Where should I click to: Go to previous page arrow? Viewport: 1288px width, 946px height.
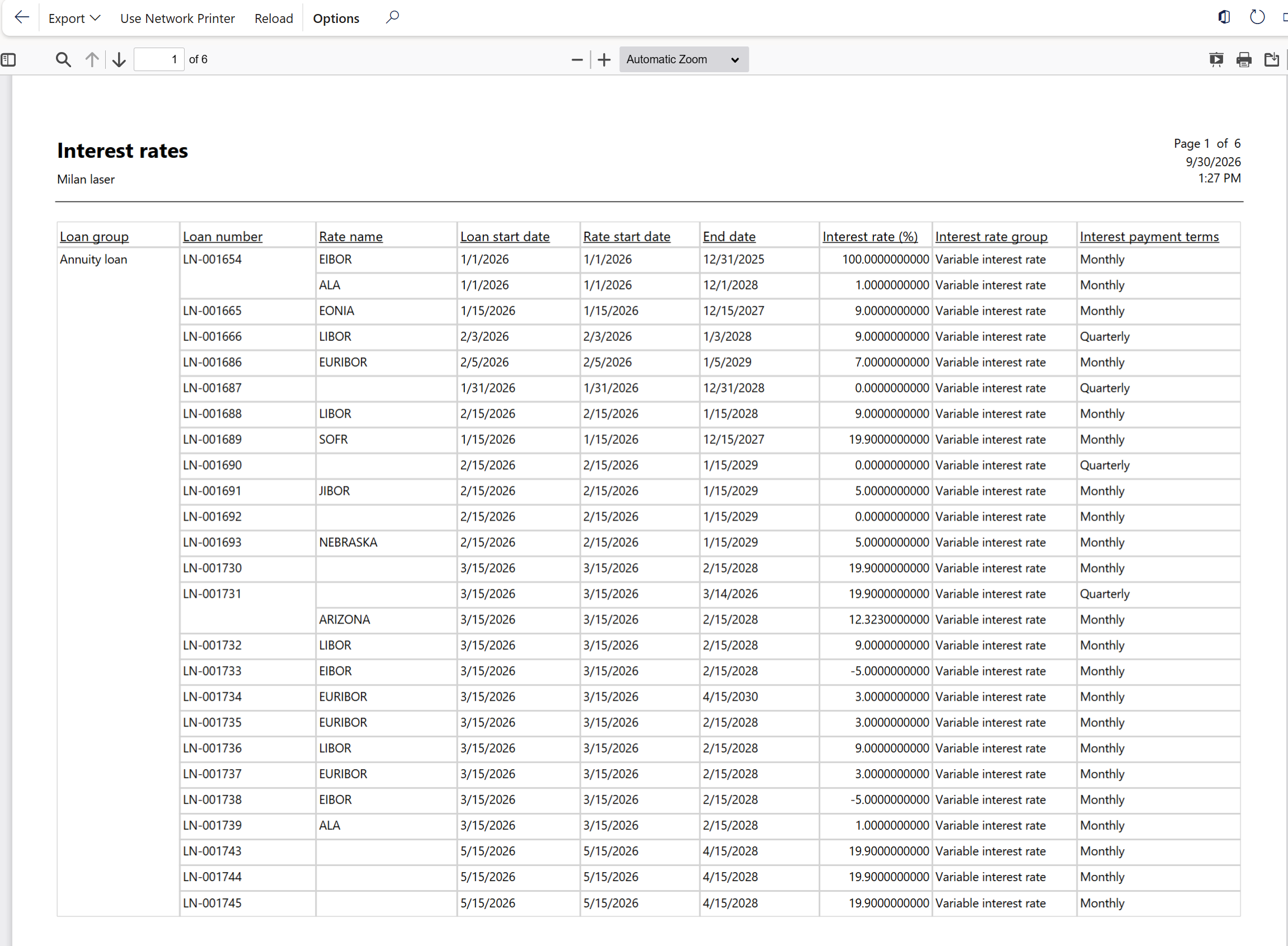click(x=92, y=59)
